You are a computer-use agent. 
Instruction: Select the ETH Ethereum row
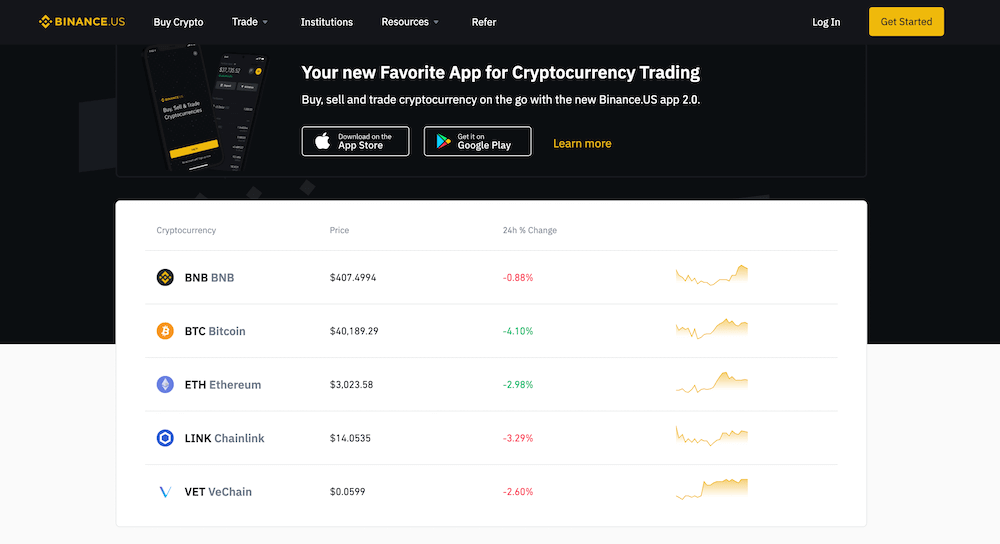tap(491, 385)
